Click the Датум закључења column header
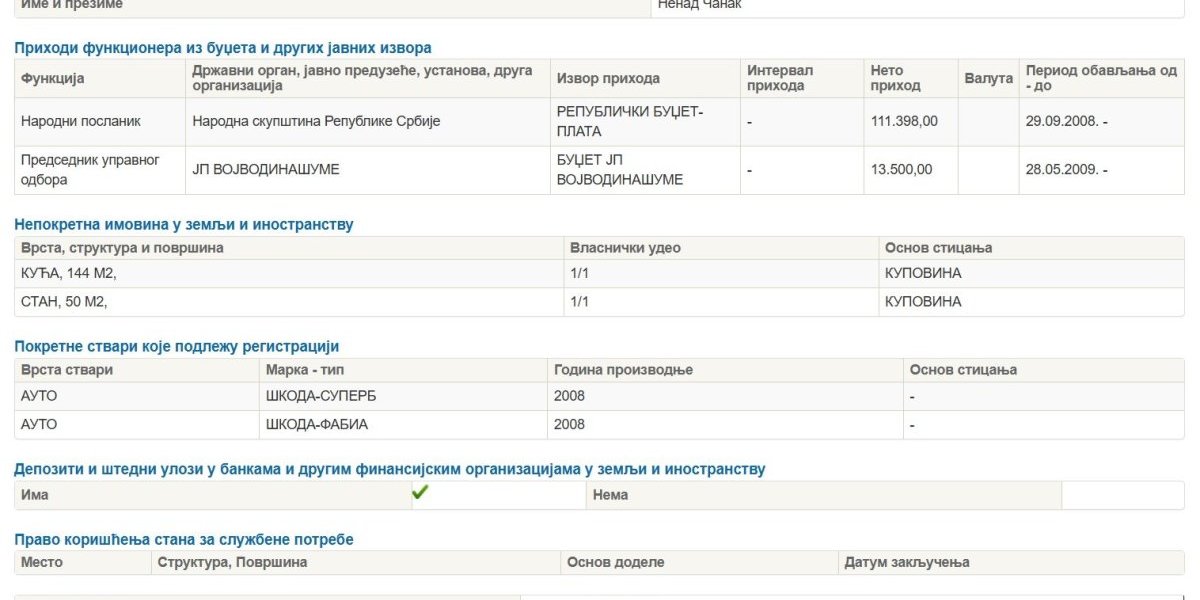1200x600 pixels. (907, 562)
